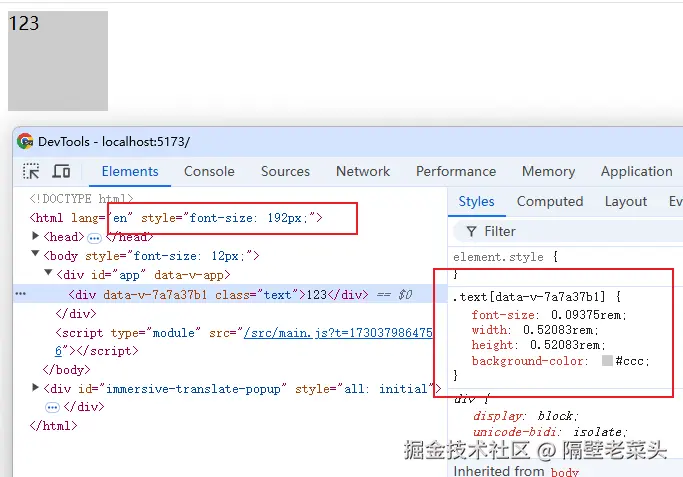Activate the inspect element picker icon
This screenshot has width=683, height=477.
[x=31, y=171]
